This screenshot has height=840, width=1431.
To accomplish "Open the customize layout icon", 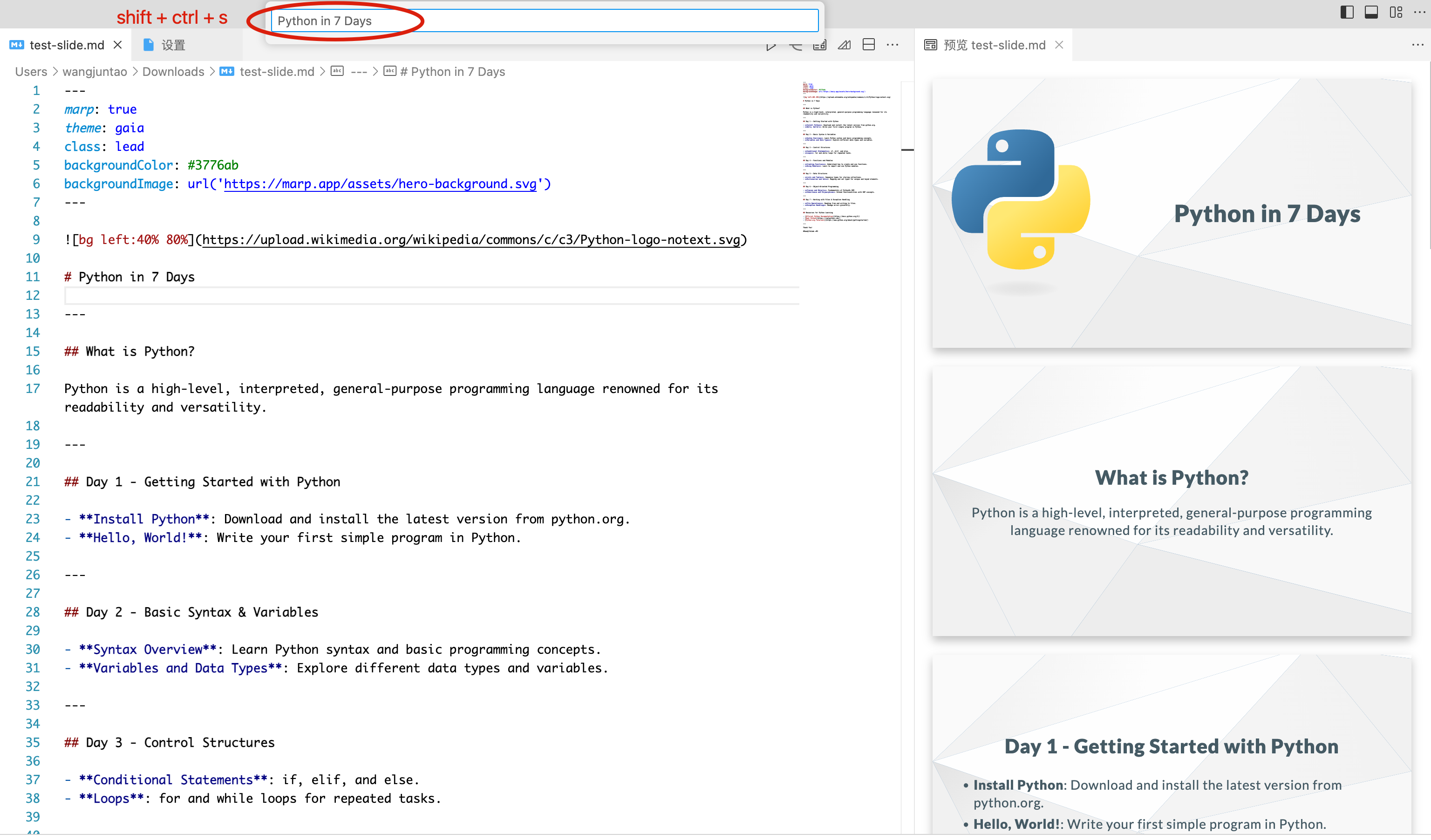I will click(1396, 12).
